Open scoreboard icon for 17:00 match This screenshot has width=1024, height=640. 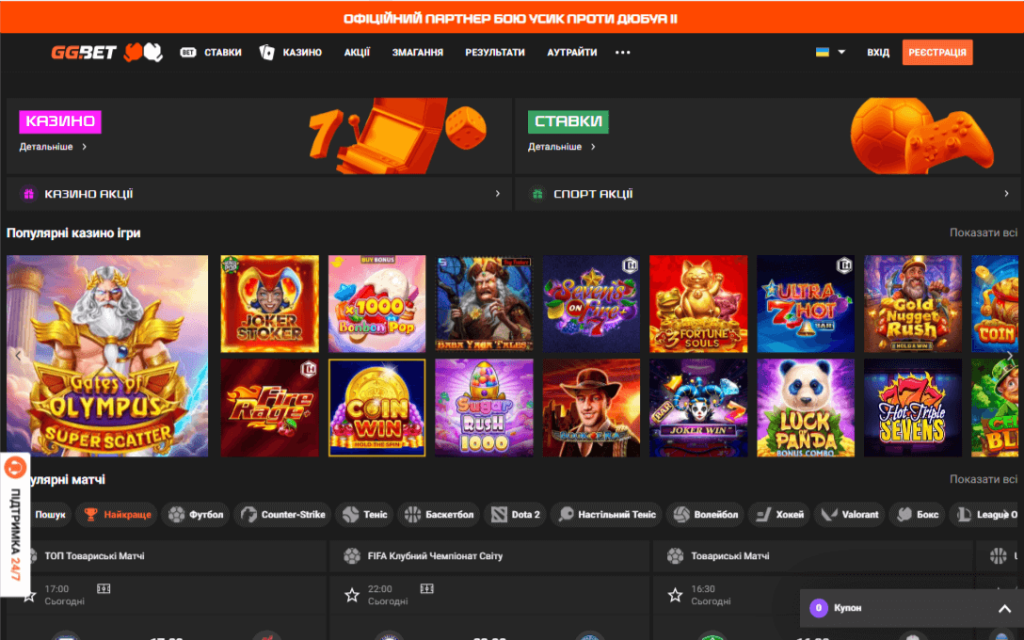103,588
